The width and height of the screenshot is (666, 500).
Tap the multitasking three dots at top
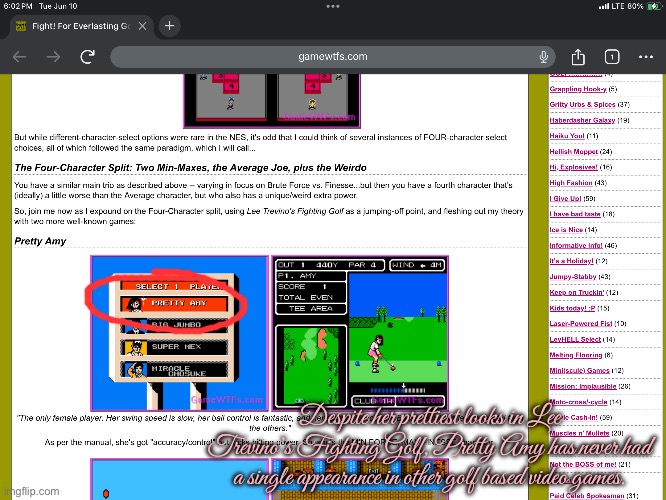pyautogui.click(x=333, y=6)
